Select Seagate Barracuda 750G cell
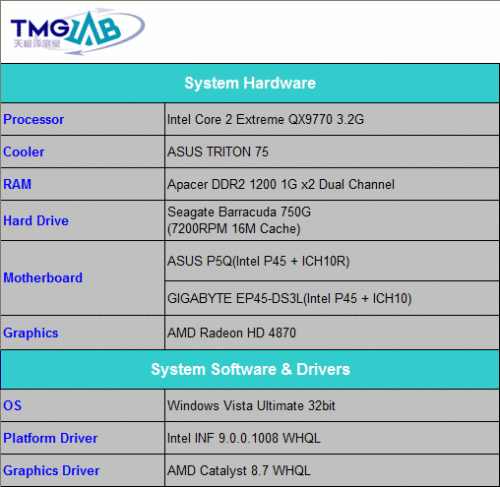 (332, 220)
